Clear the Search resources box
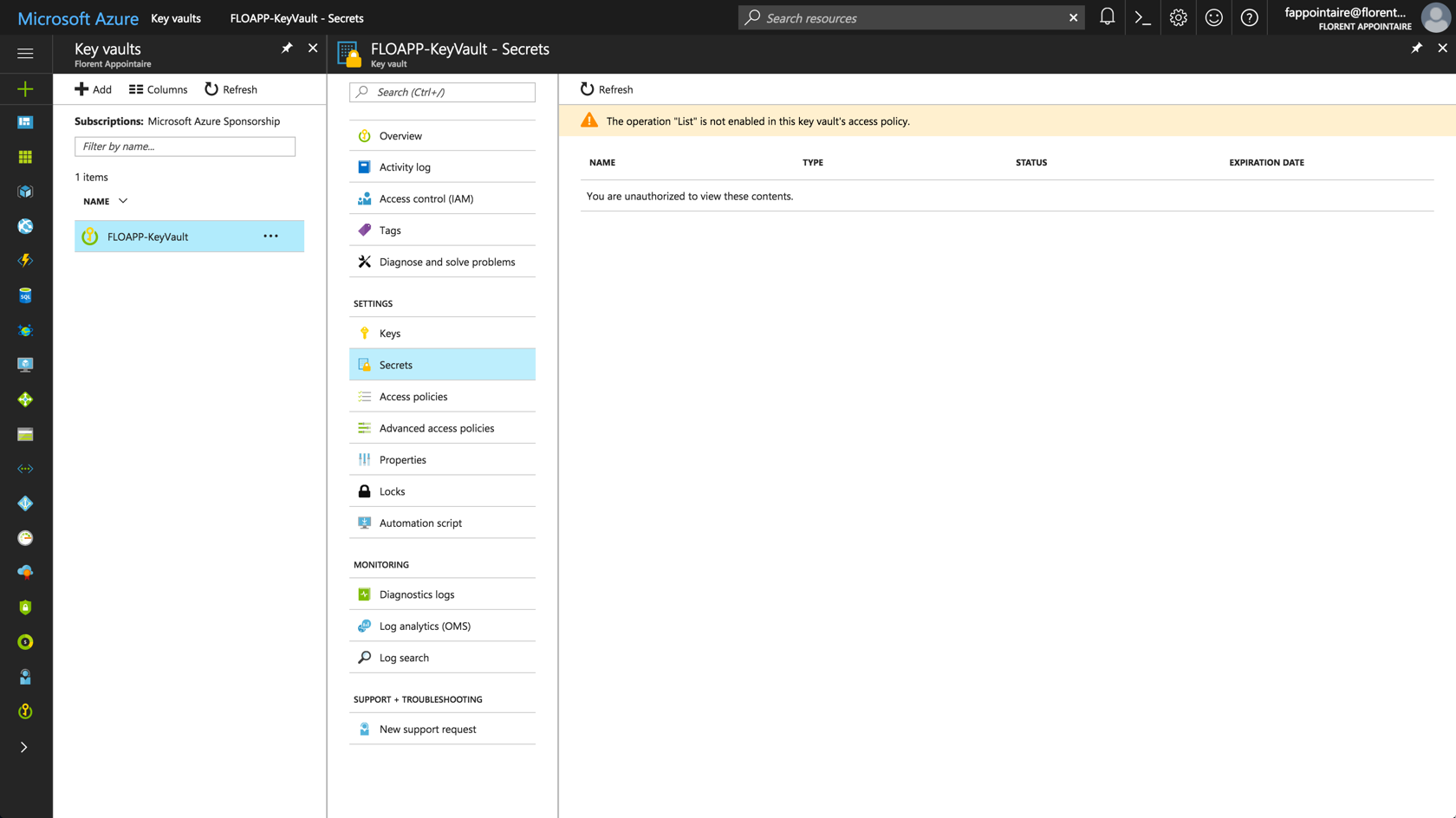Image resolution: width=1456 pixels, height=818 pixels. pyautogui.click(x=1073, y=17)
